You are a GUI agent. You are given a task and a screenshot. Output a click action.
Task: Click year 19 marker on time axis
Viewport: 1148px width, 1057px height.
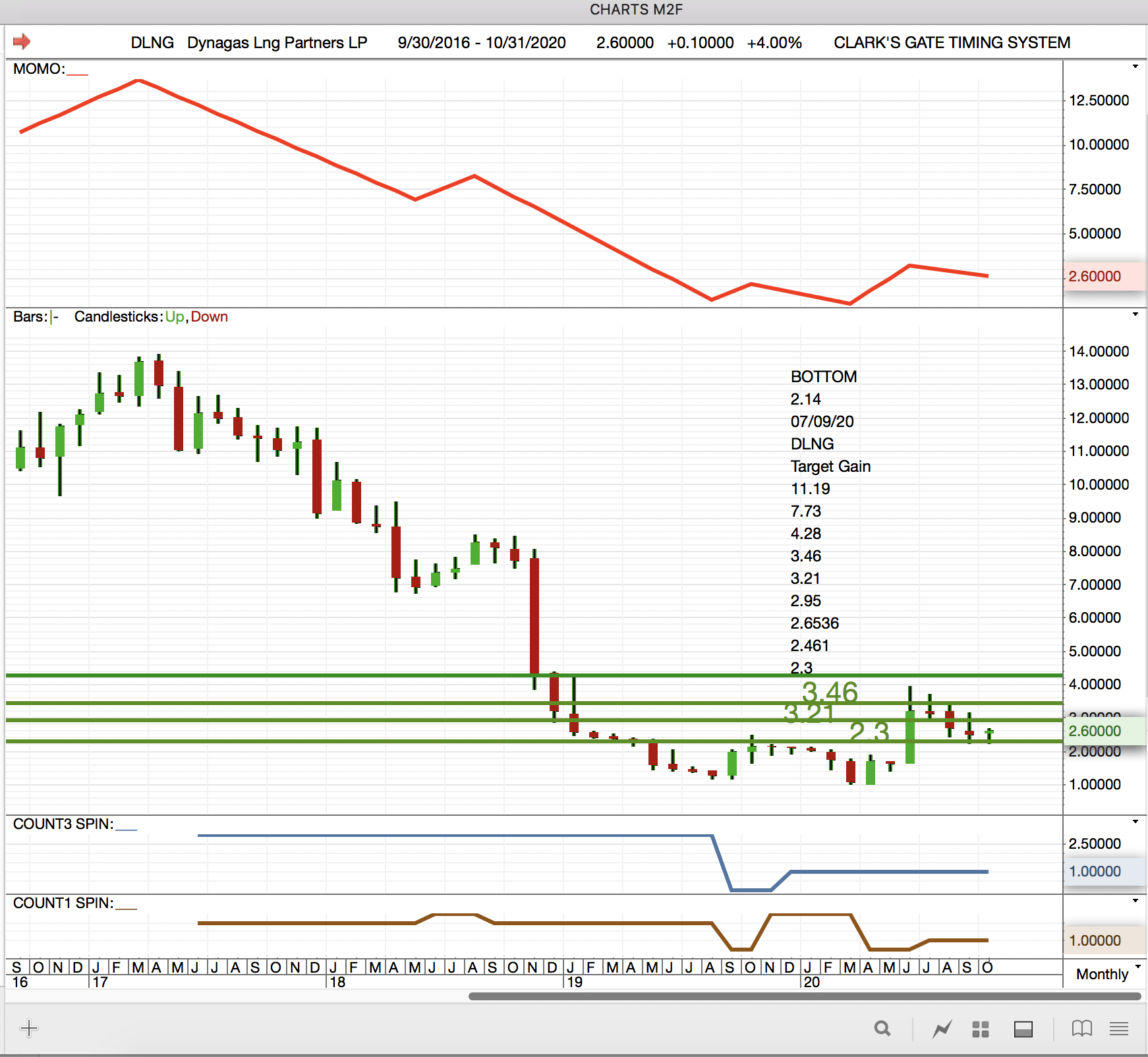click(575, 982)
